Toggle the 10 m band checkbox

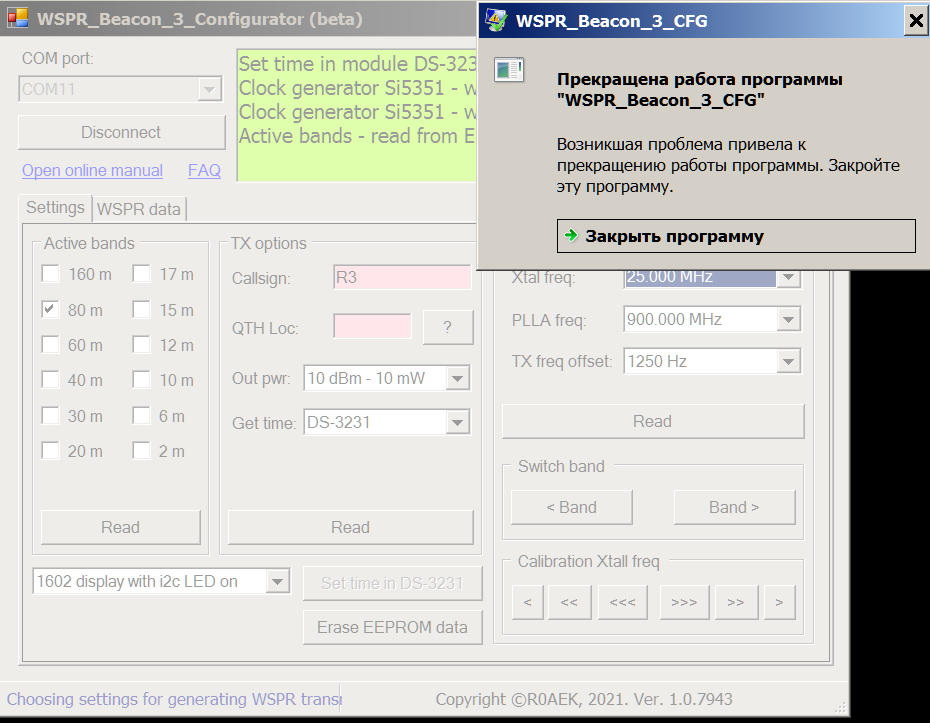(141, 380)
